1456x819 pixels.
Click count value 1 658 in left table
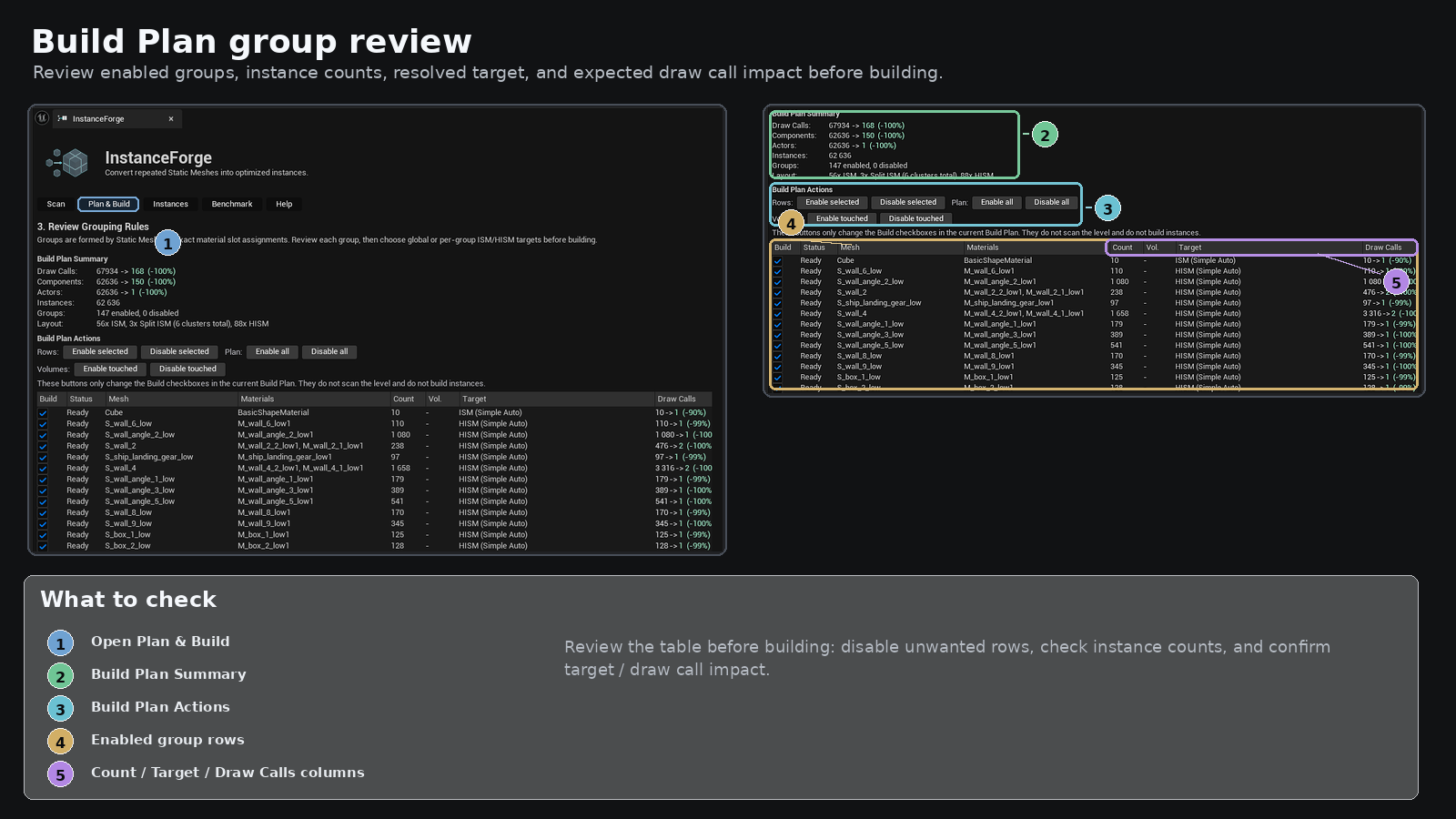click(x=400, y=469)
